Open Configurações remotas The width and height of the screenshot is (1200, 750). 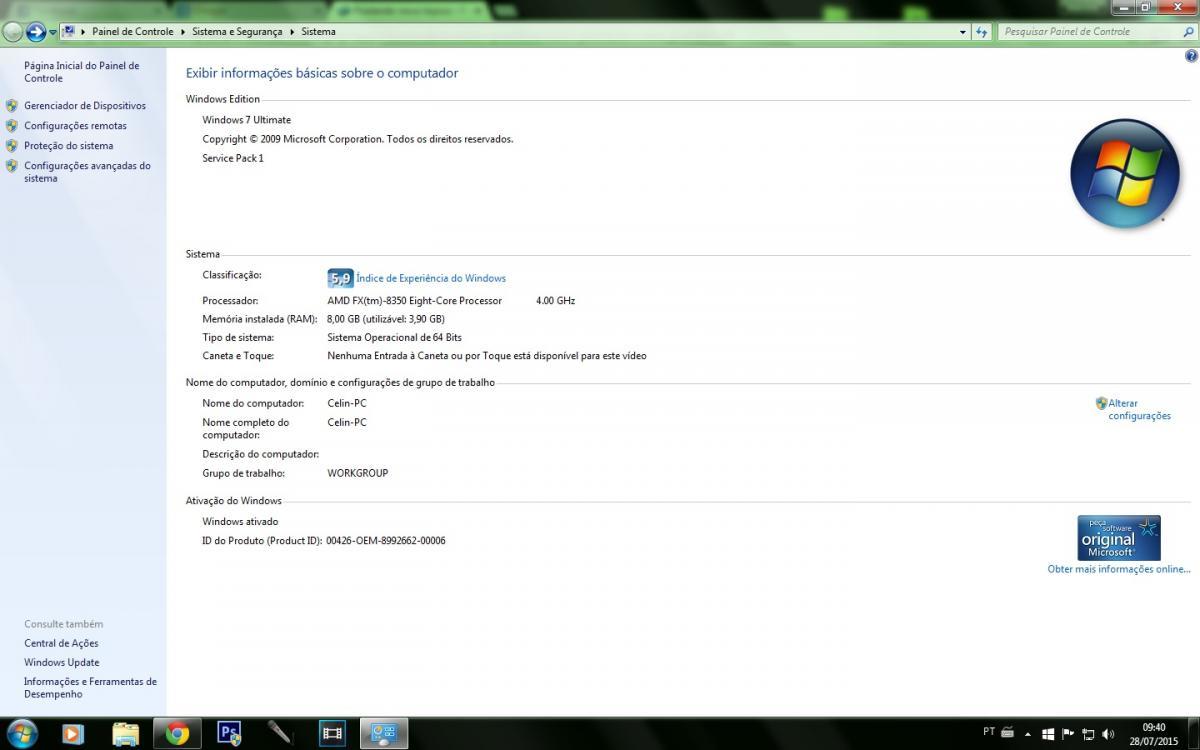(76, 126)
